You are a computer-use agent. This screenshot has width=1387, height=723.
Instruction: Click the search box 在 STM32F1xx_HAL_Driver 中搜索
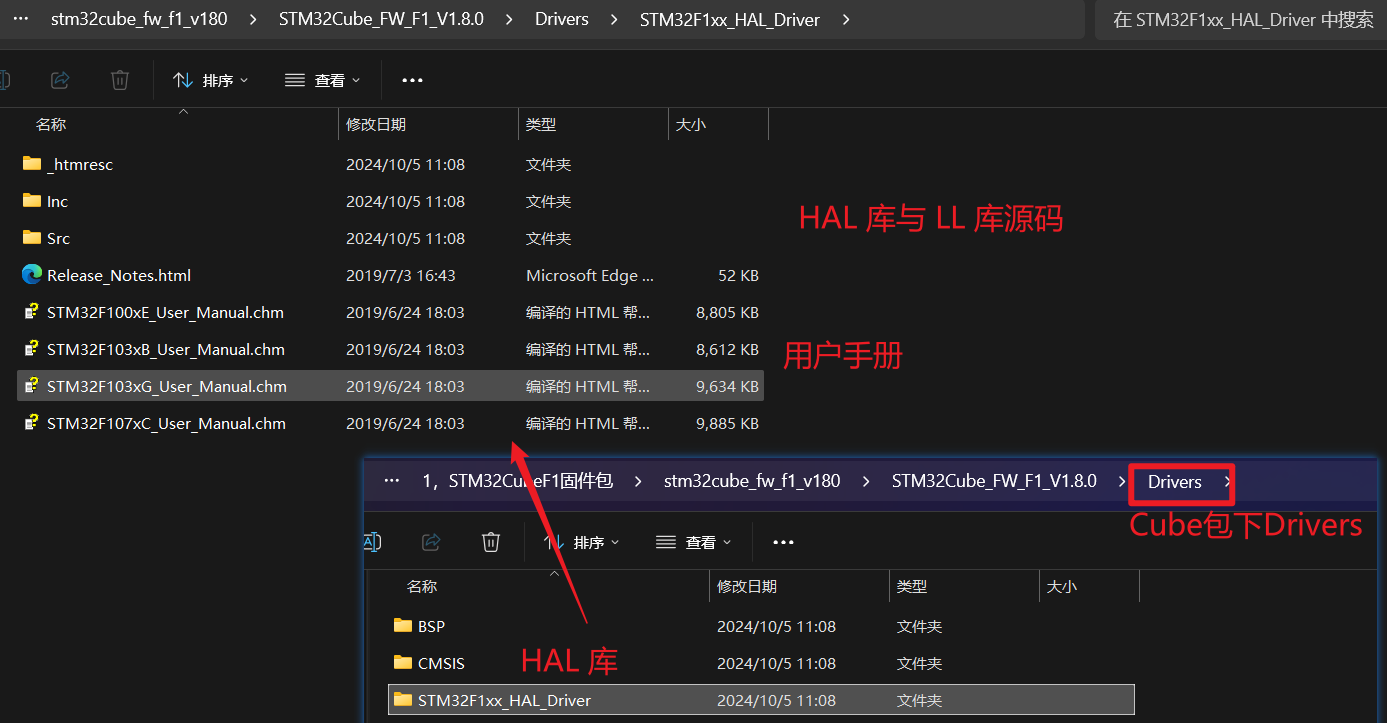(1243, 19)
